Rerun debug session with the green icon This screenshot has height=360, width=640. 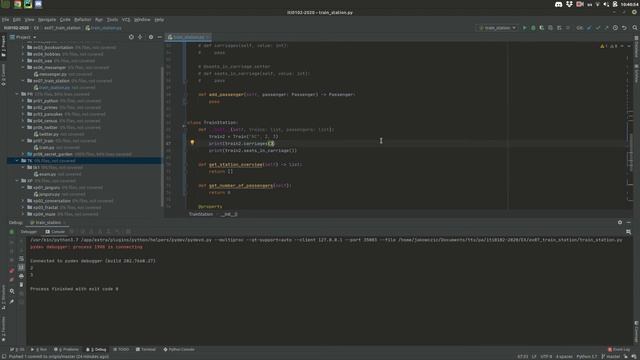pyautogui.click(x=11, y=232)
